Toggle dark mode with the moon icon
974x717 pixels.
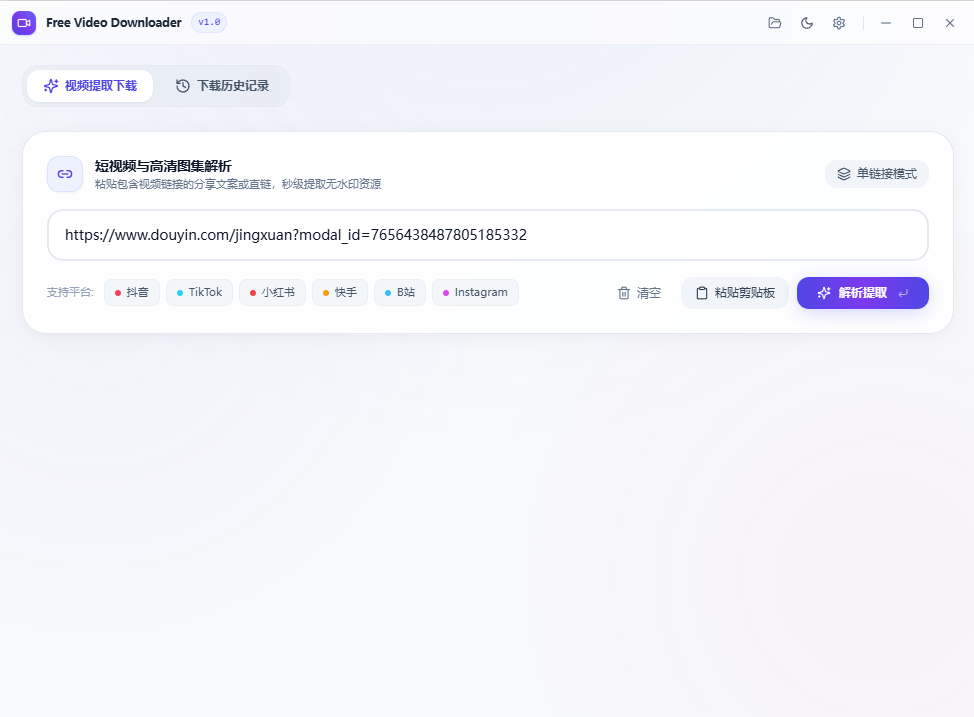click(x=807, y=23)
